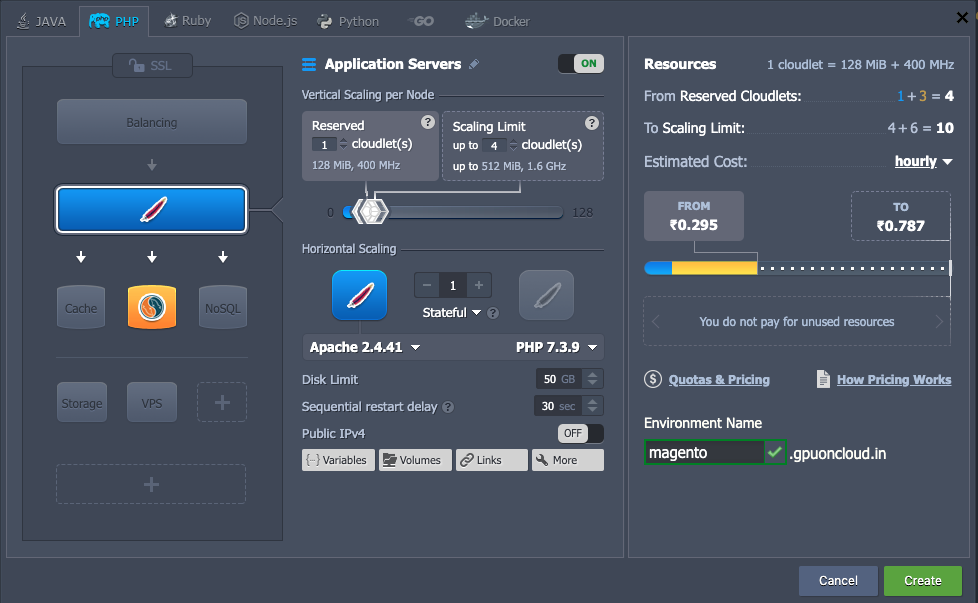The width and height of the screenshot is (978, 603).
Task: Click the greyed-out feather node icon
Action: point(546,295)
